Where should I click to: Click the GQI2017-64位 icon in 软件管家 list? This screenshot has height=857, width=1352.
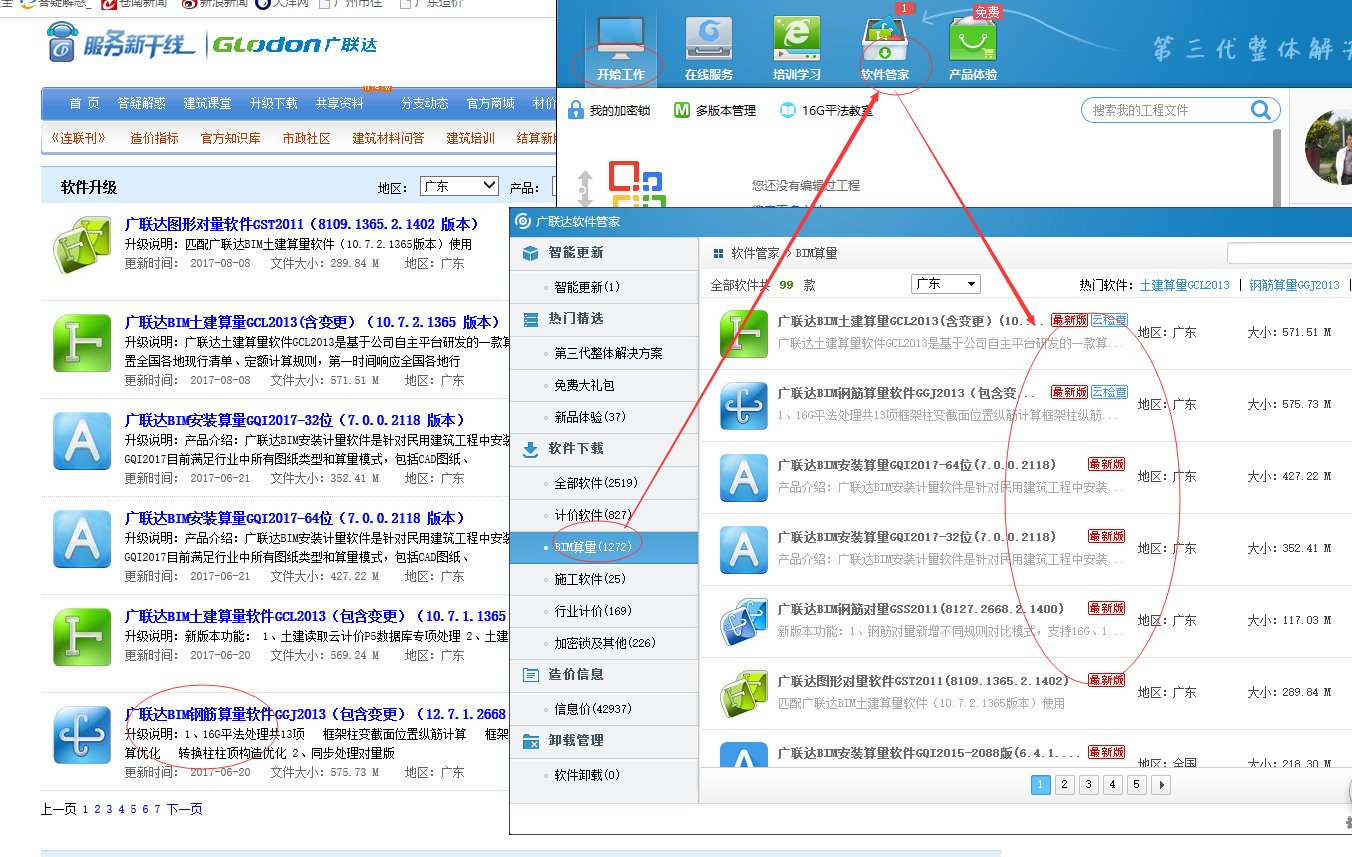pyautogui.click(x=744, y=477)
